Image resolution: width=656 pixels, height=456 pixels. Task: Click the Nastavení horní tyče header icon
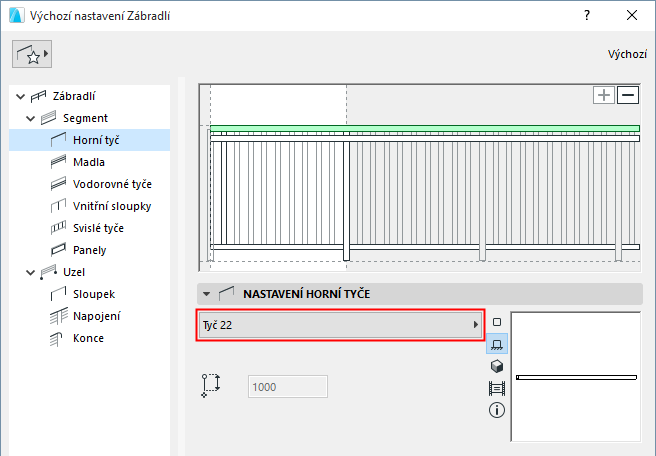[226, 294]
